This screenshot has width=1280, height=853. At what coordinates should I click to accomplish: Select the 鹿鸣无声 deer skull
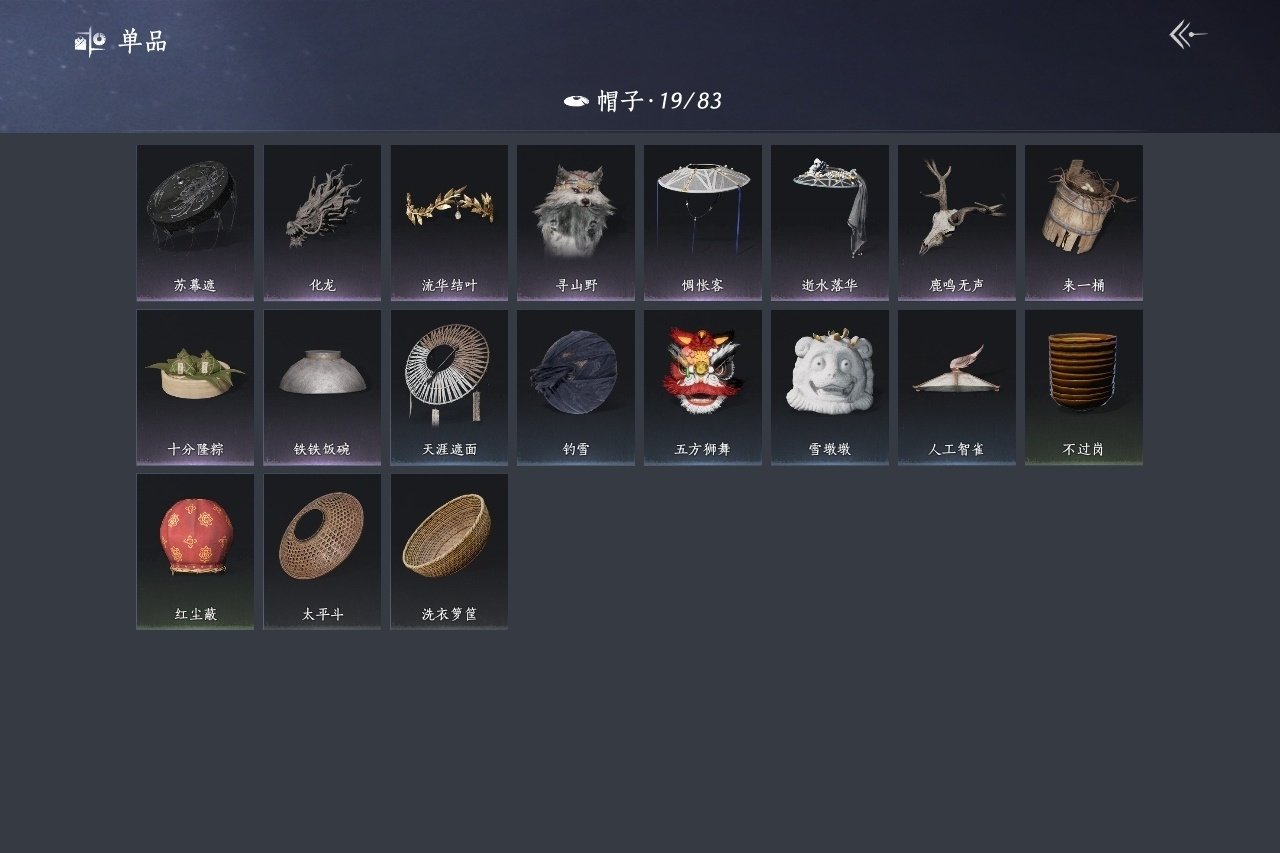(957, 223)
